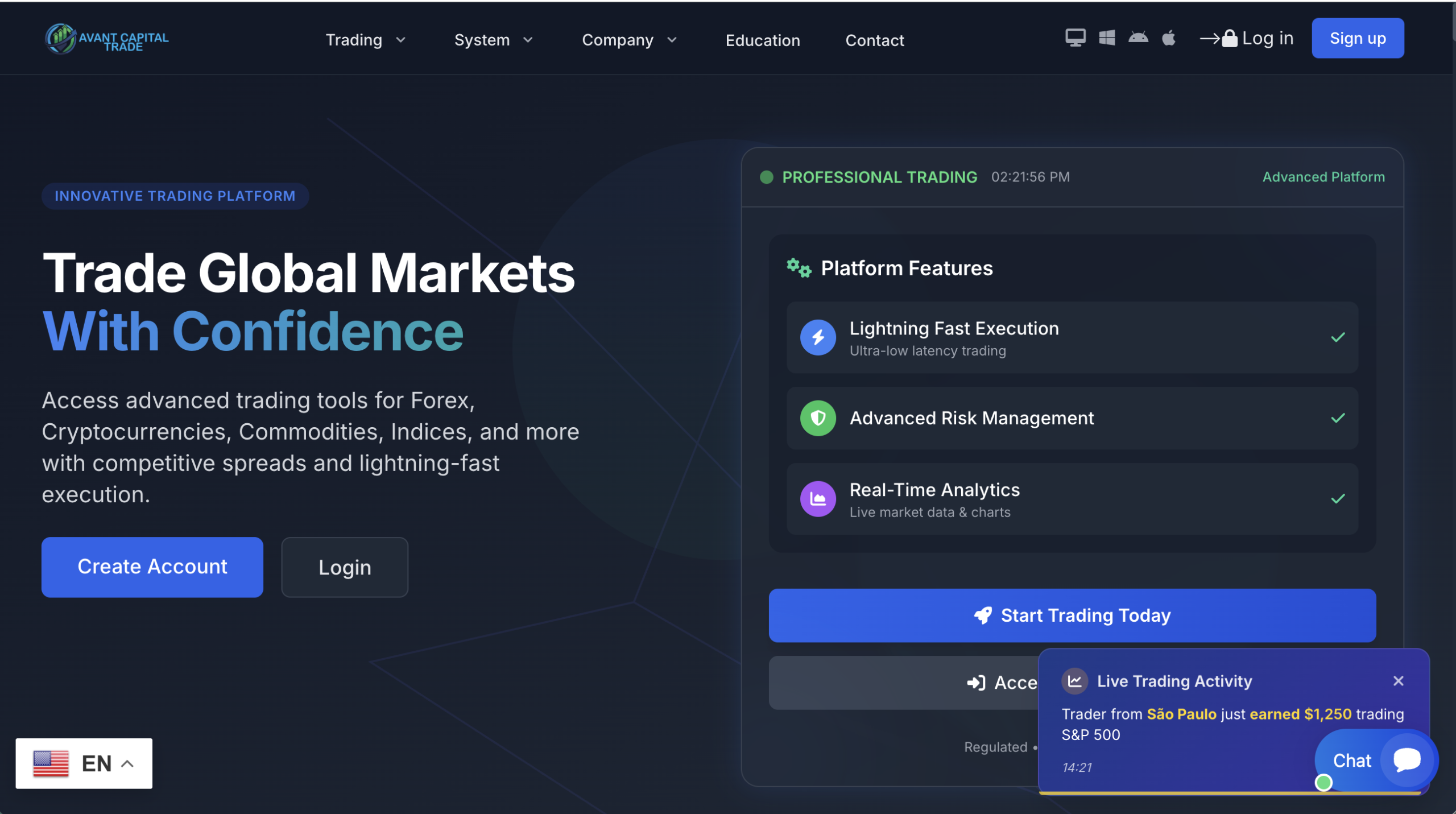Click the Windows download icon
Image resolution: width=1456 pixels, height=814 pixels.
click(1107, 38)
